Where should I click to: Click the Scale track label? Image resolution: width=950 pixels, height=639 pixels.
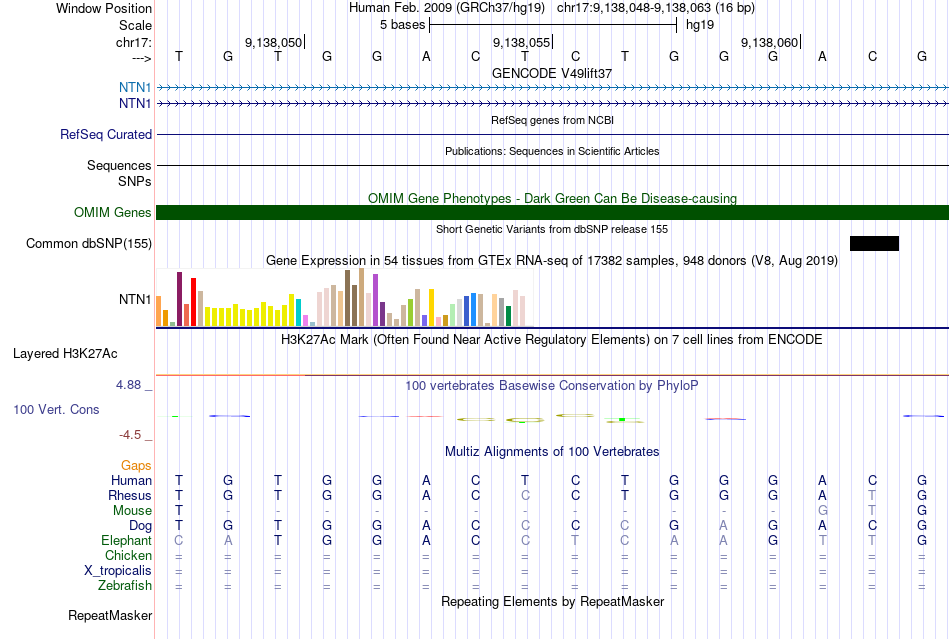click(135, 25)
